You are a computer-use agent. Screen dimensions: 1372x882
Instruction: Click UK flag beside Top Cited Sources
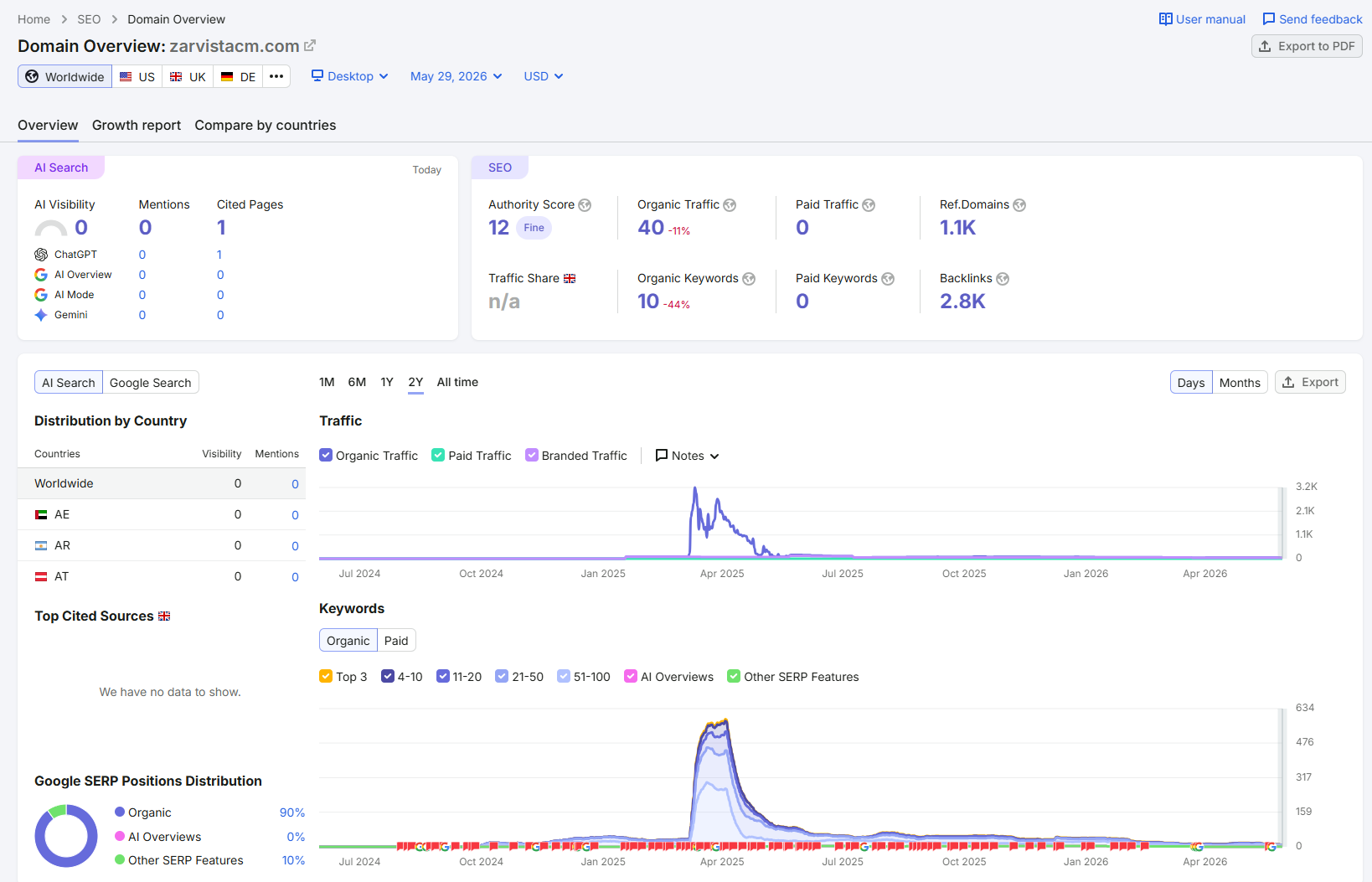pyautogui.click(x=164, y=616)
